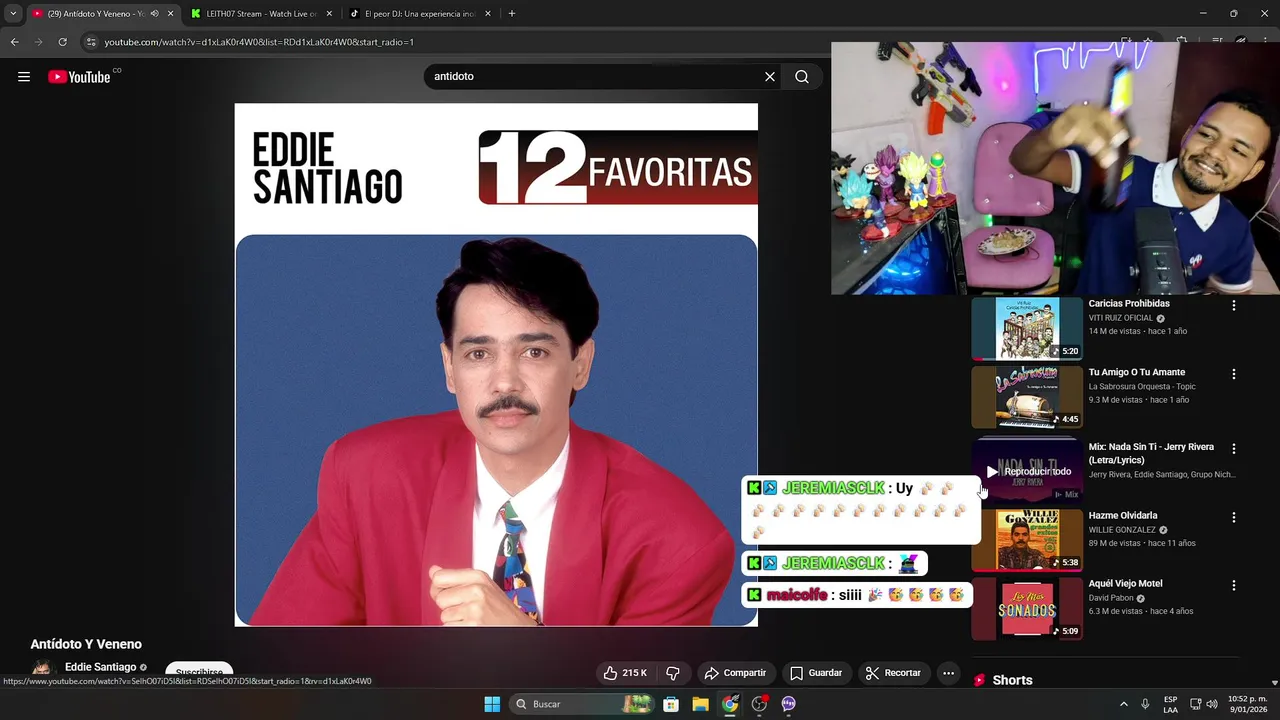
Task: Click La Sabrosura Orquesta - Topic text
Action: [x=1142, y=386]
